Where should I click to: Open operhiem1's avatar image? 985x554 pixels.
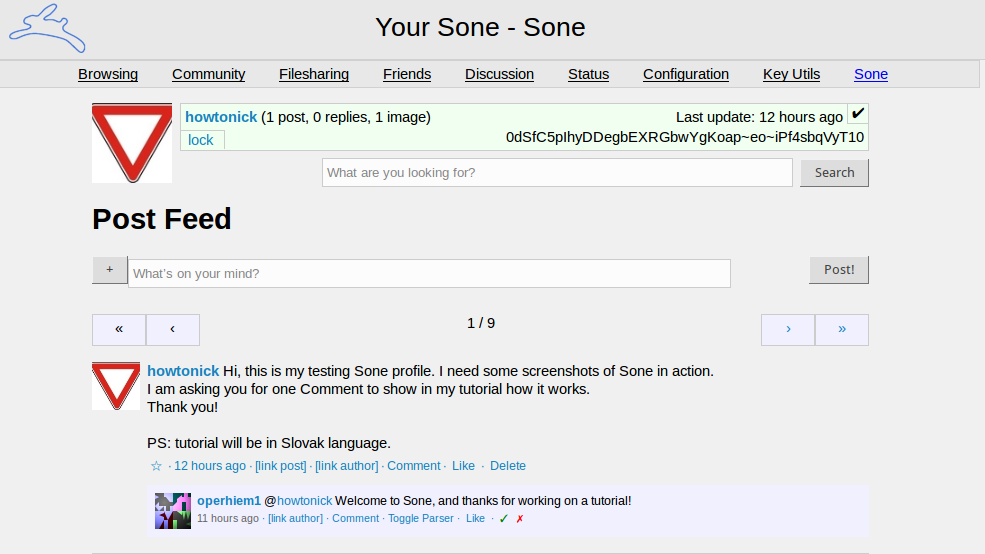(x=173, y=511)
